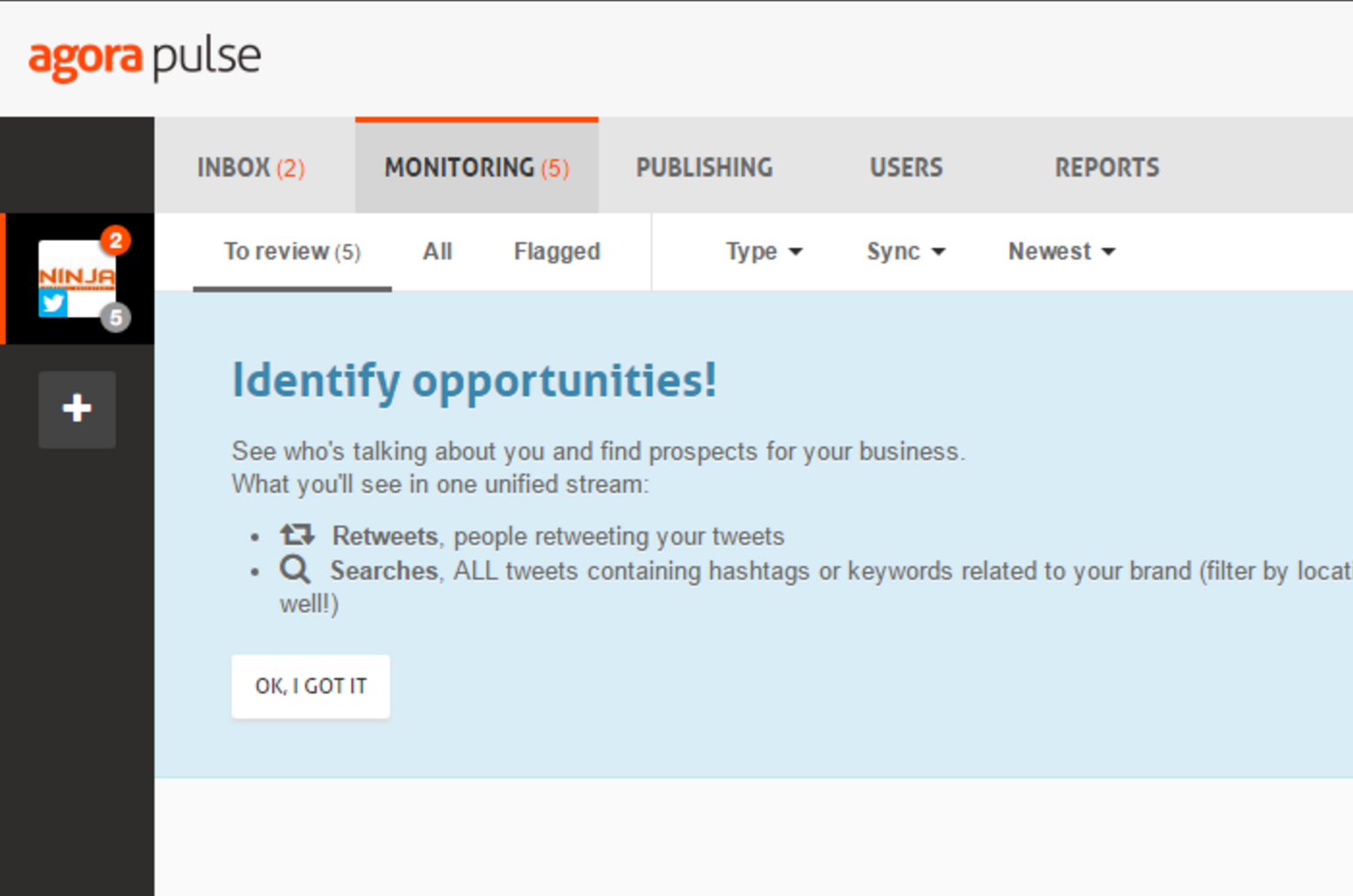Select the Ninja account thumbnail

[x=77, y=277]
